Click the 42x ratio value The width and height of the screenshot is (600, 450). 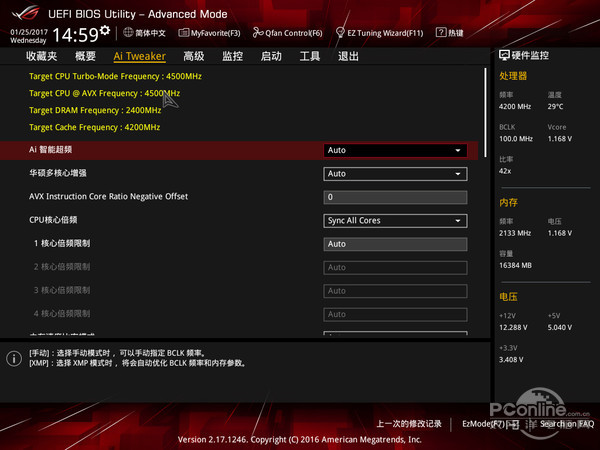coord(505,171)
